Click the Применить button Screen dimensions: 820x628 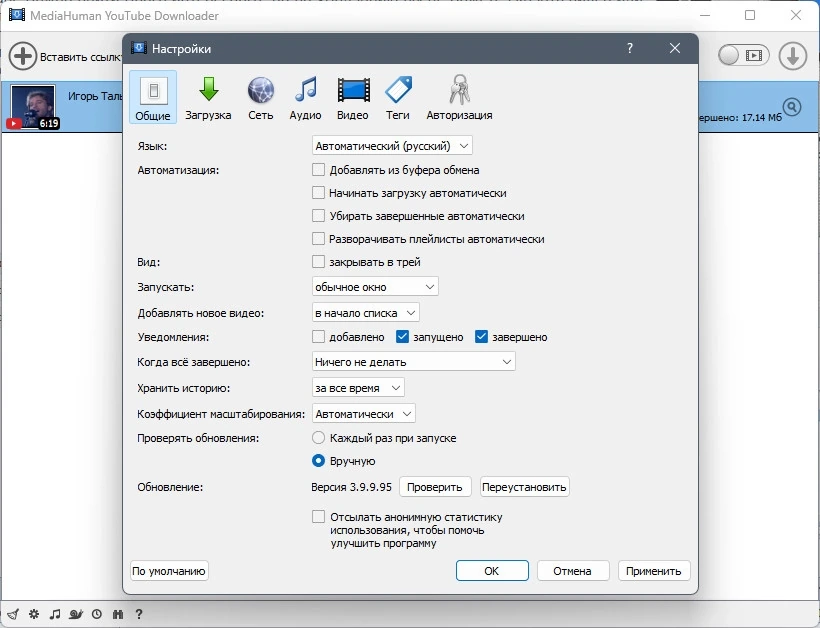[654, 571]
